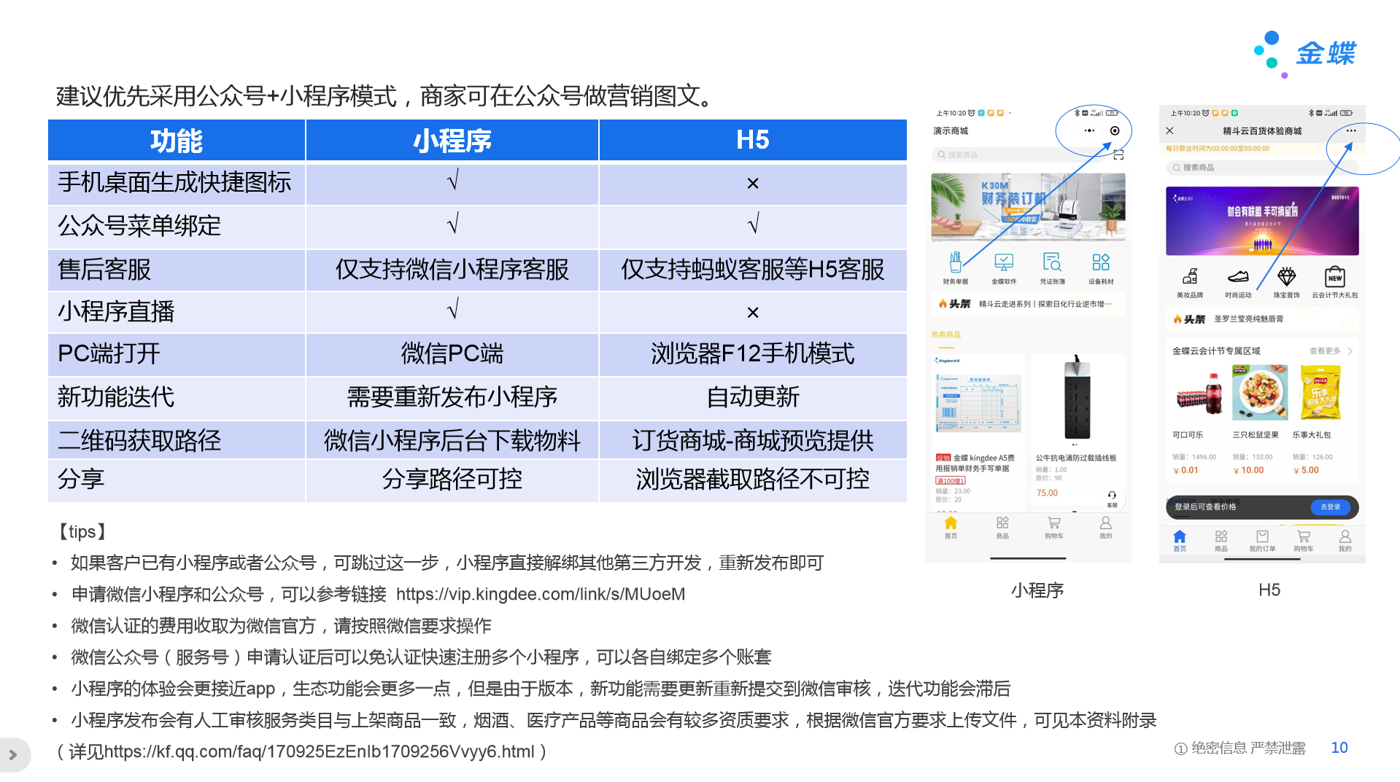Click the mini program search products field
The image size is (1400, 782).
pyautogui.click(x=1020, y=155)
